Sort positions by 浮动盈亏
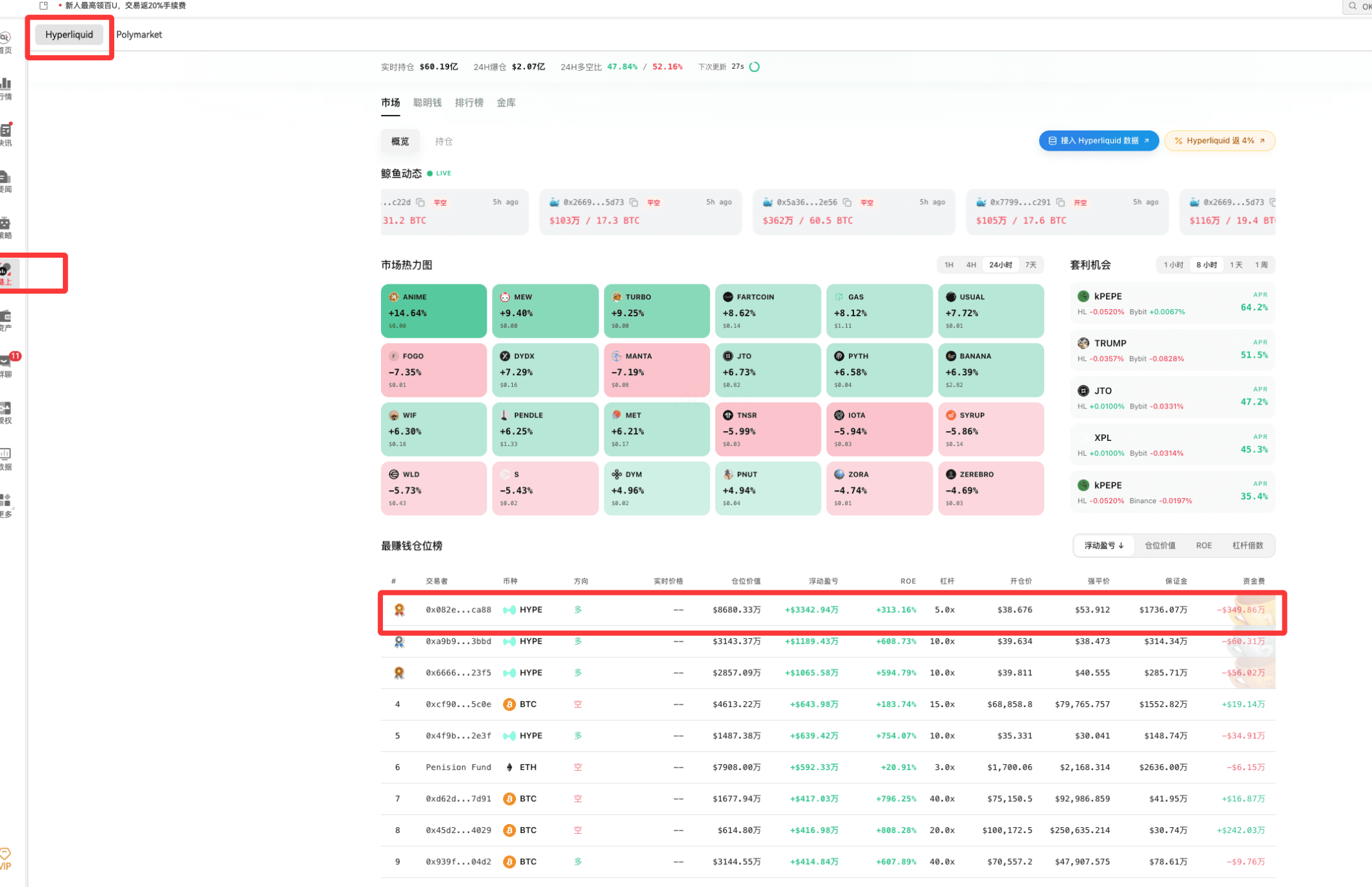Viewport: 1372px width, 887px height. pos(1104,545)
